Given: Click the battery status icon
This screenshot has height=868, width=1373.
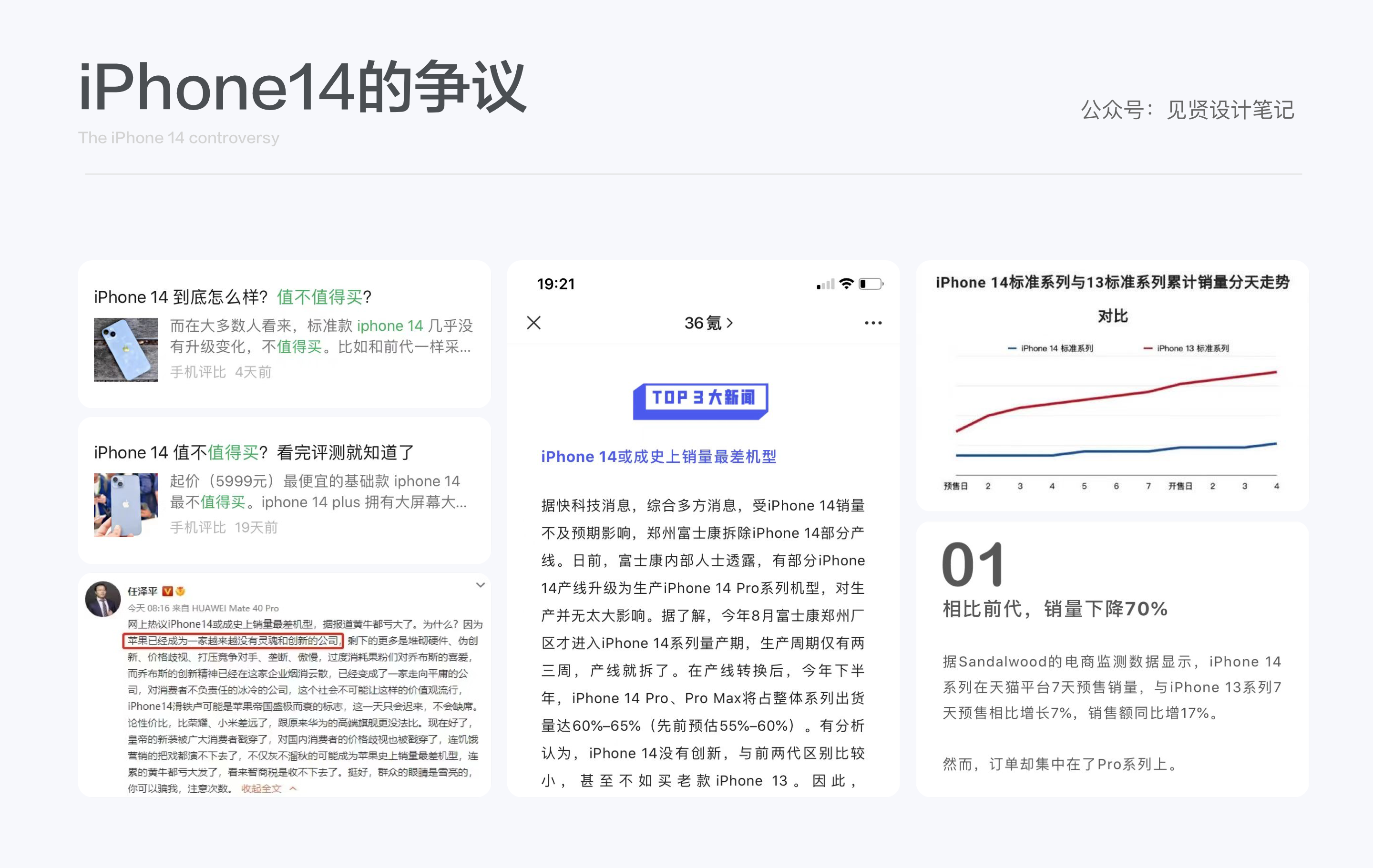Looking at the screenshot, I should coord(870,284).
